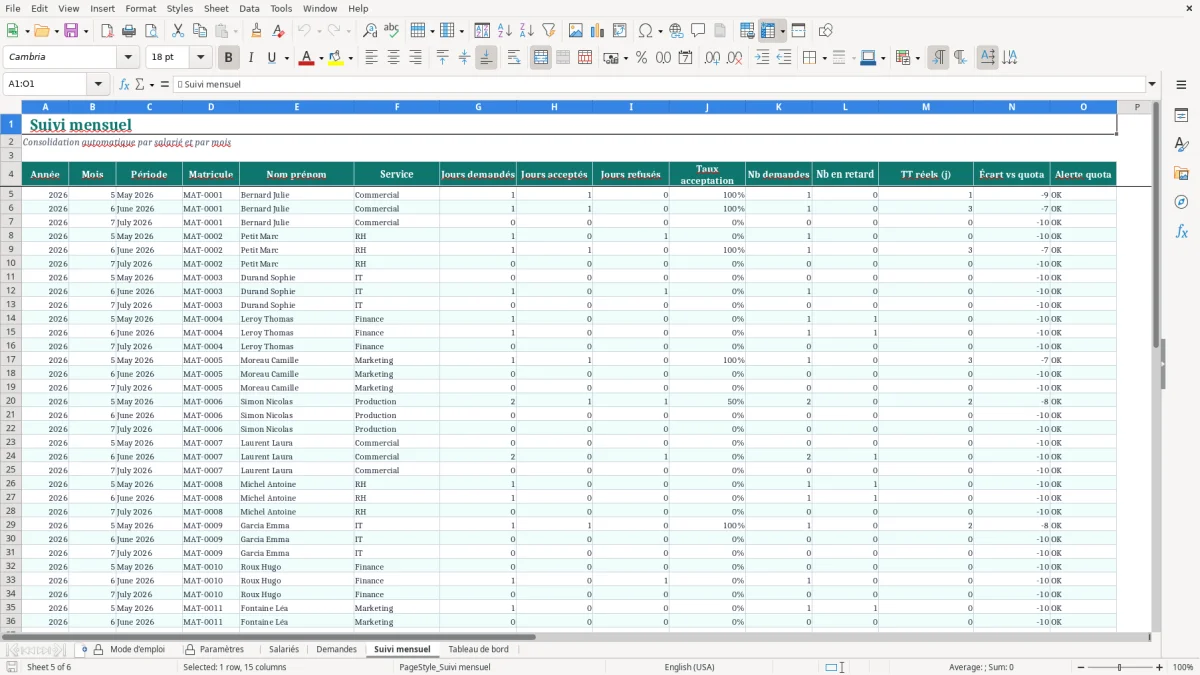Switch to Tableau de bord sheet tab
1200x675 pixels.
tap(478, 649)
